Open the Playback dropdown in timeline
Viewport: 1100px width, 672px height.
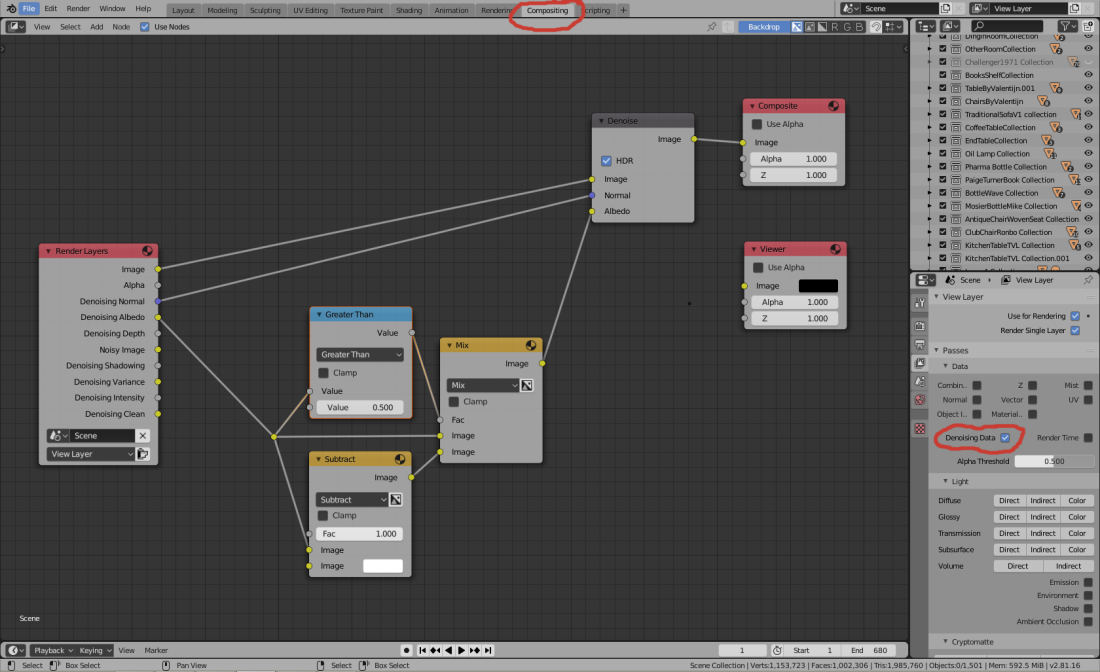pyautogui.click(x=53, y=650)
